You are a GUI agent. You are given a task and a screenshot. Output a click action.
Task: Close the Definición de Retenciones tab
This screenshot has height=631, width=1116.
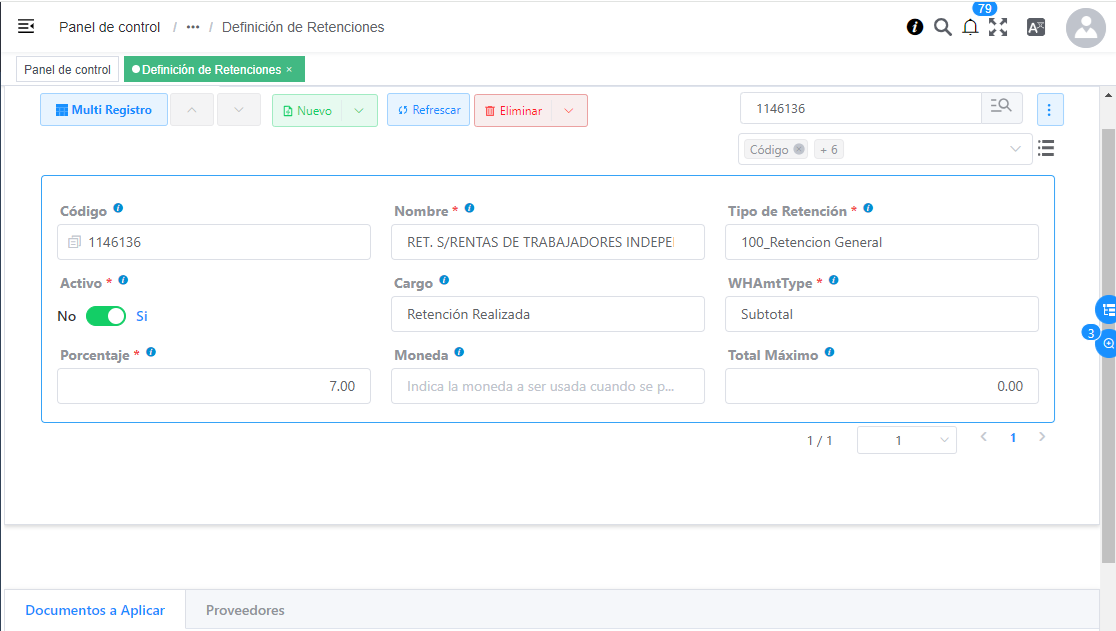click(x=289, y=69)
